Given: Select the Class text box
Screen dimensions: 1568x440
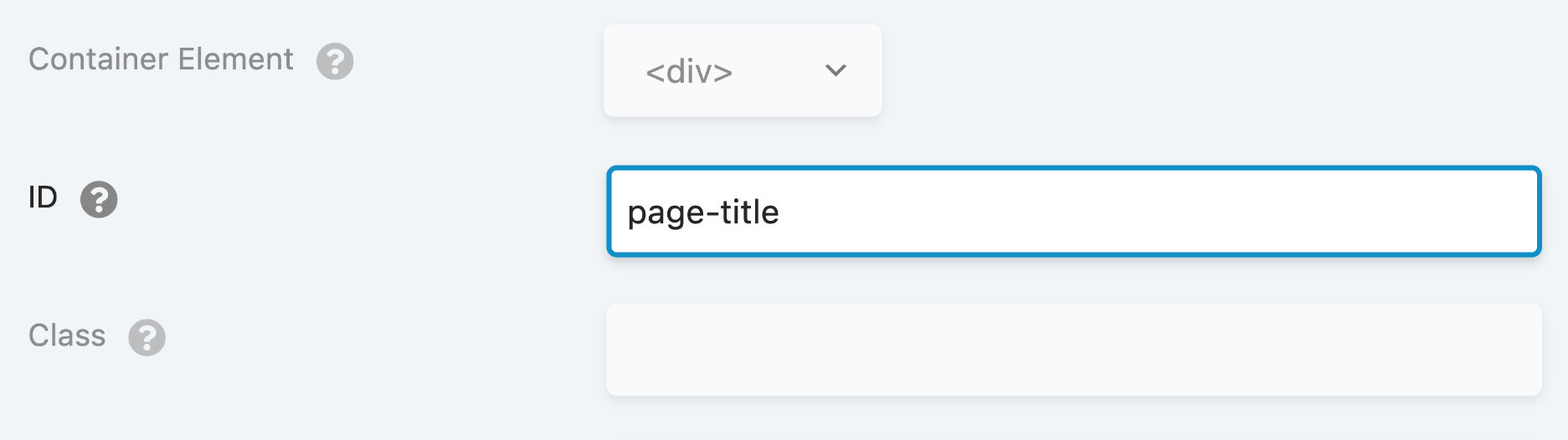Looking at the screenshot, I should tap(1073, 350).
